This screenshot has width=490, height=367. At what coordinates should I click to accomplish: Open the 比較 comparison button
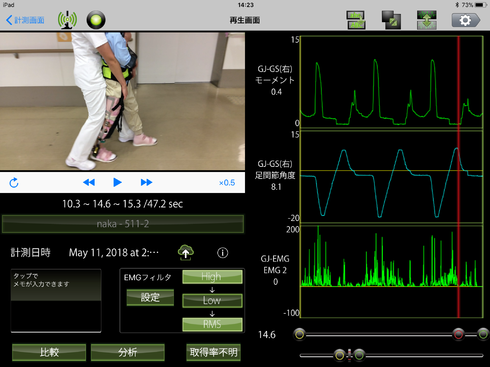tap(49, 352)
